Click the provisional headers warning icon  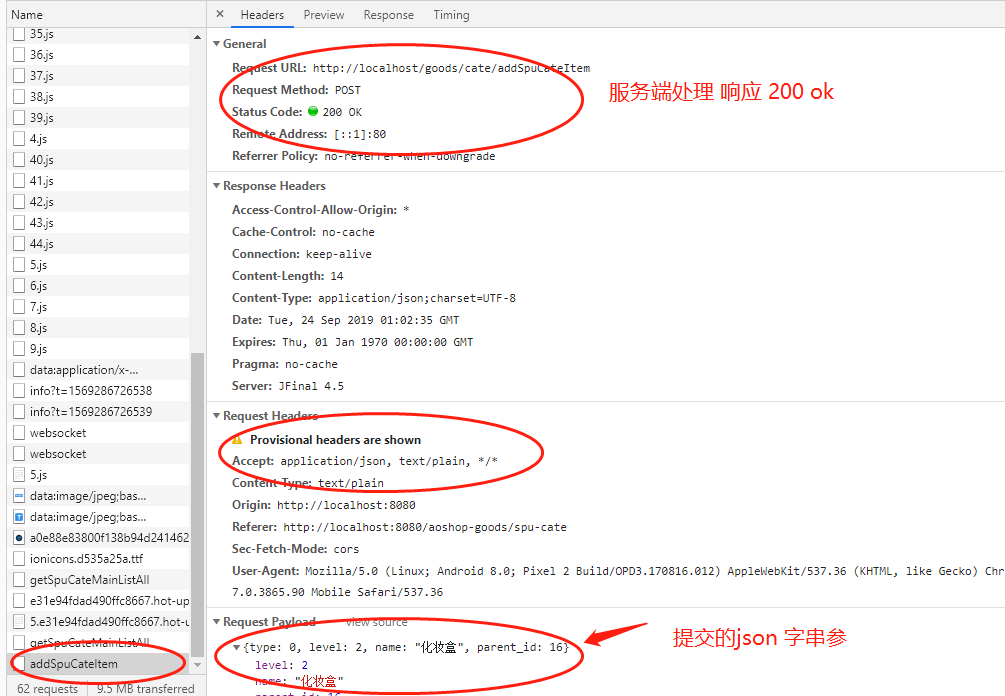tap(237, 440)
